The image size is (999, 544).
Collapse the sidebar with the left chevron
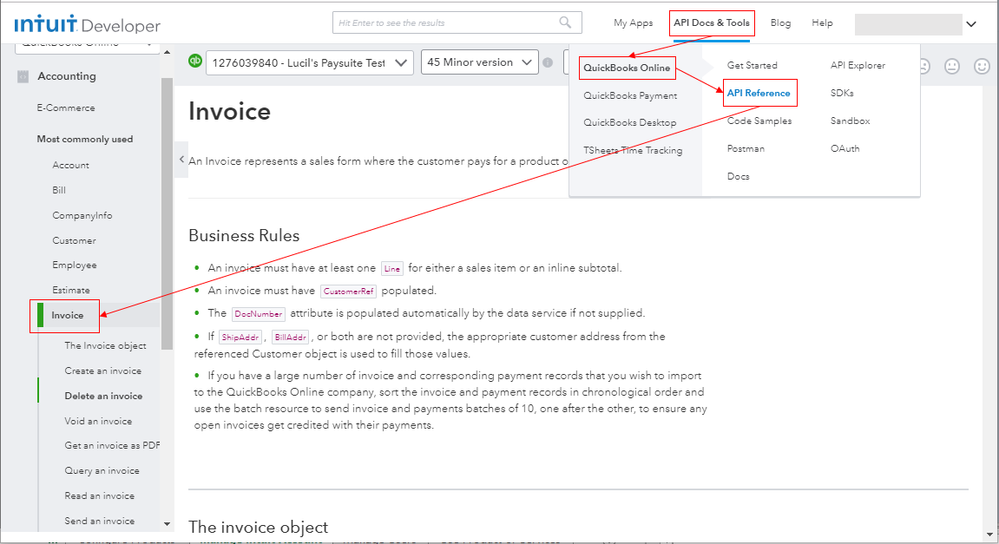coord(182,159)
